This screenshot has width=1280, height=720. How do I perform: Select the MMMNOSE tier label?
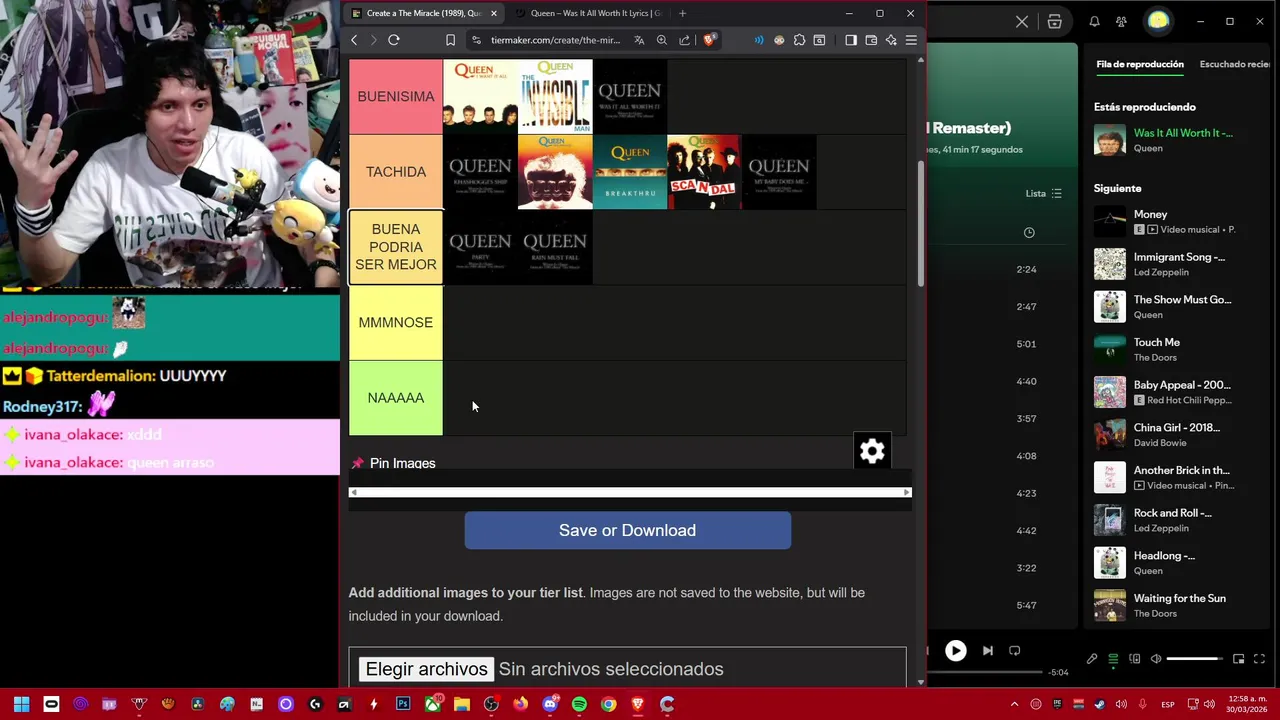[x=396, y=323]
